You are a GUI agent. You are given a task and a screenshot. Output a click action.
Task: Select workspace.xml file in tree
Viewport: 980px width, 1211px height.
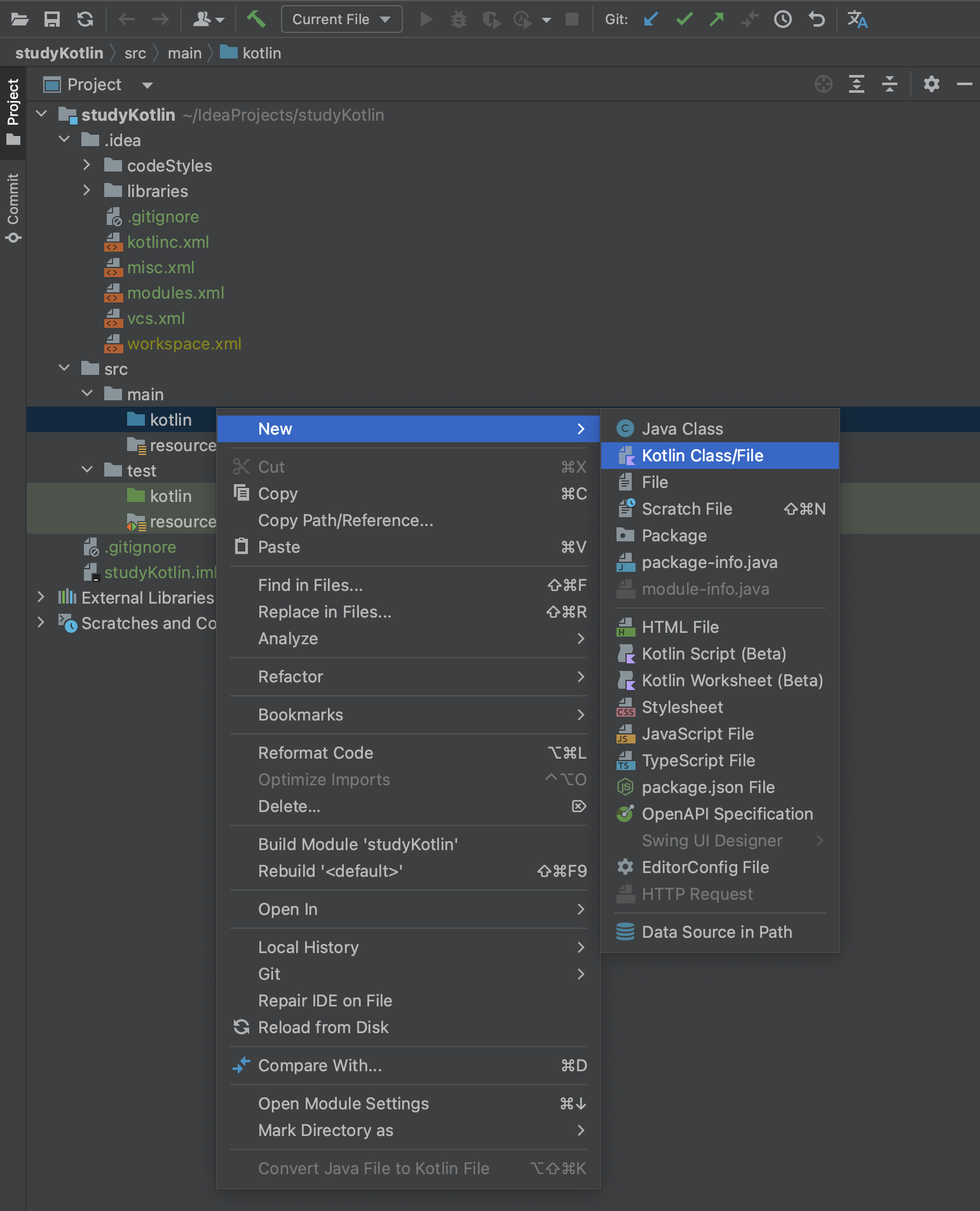pyautogui.click(x=184, y=344)
